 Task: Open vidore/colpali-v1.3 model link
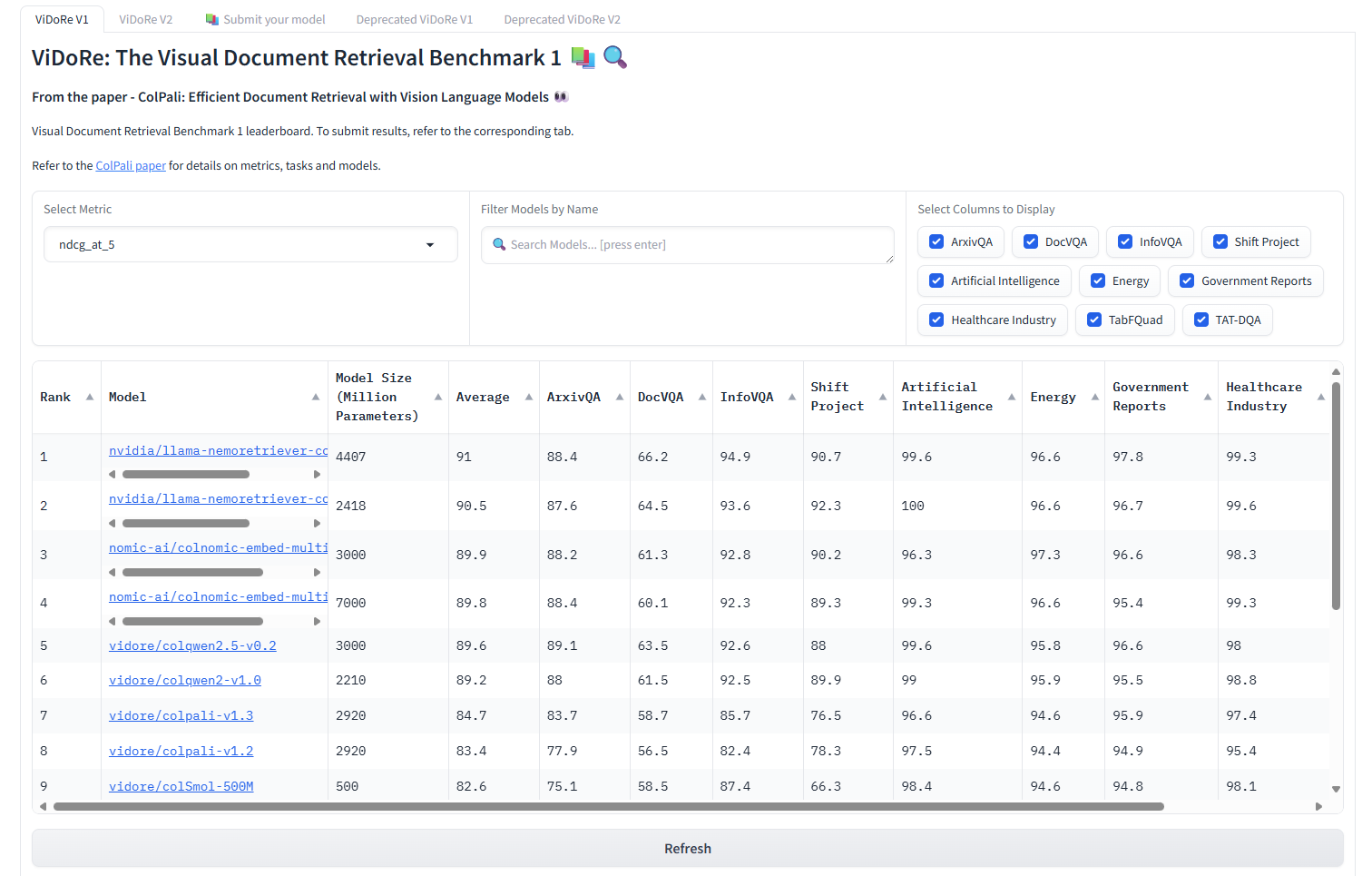click(181, 715)
